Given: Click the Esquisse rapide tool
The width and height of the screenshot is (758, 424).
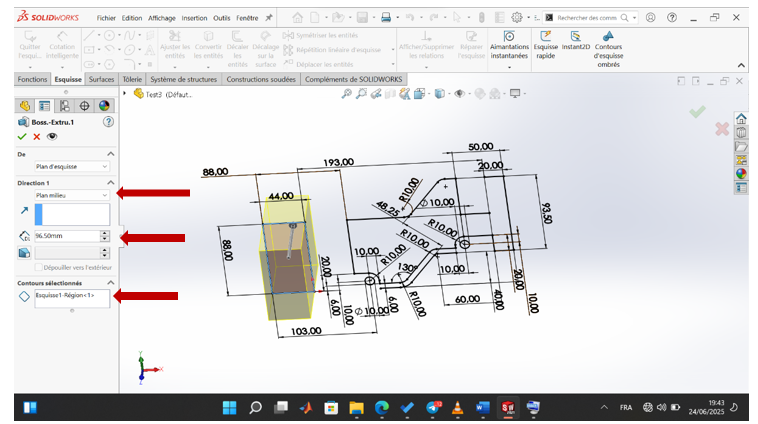Looking at the screenshot, I should pyautogui.click(x=546, y=38).
